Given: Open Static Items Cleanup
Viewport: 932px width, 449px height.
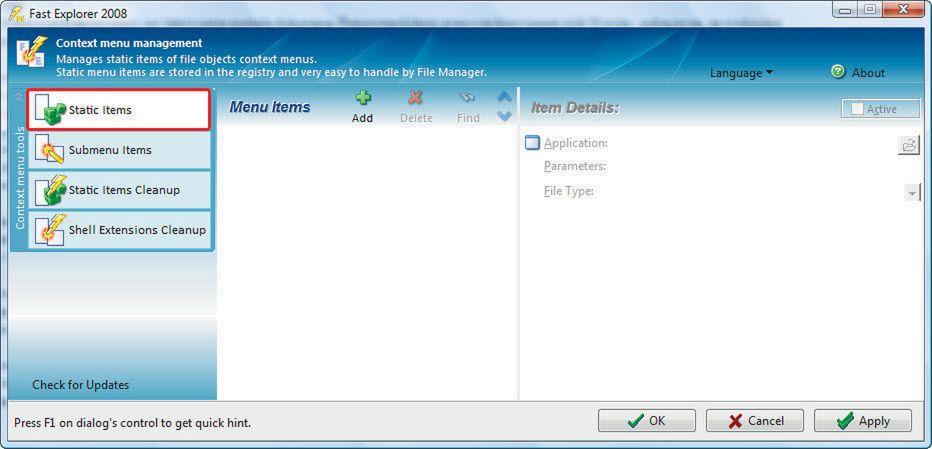Looking at the screenshot, I should click(119, 190).
